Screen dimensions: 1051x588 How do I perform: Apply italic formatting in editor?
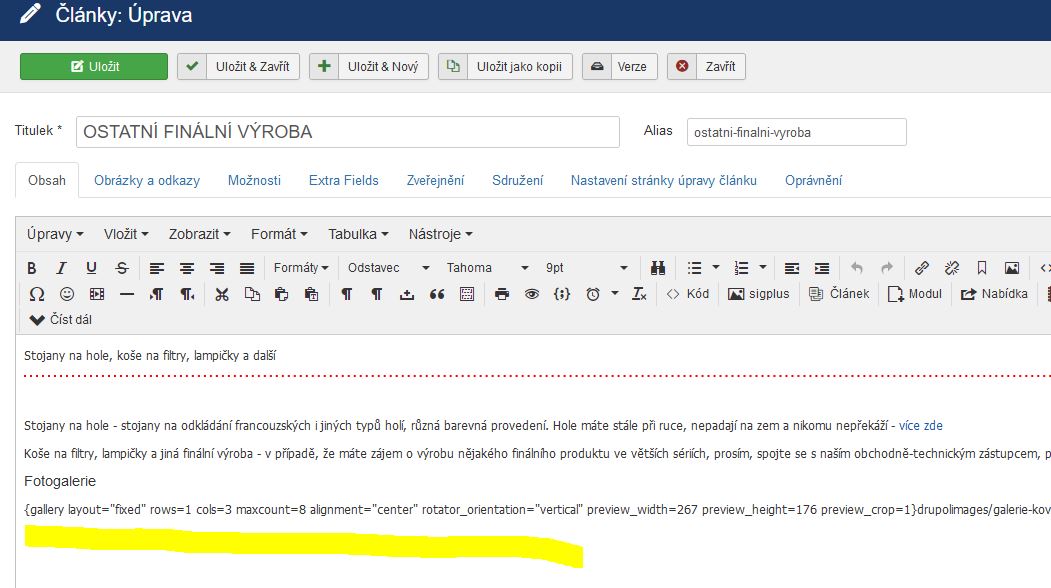pyautogui.click(x=61, y=268)
